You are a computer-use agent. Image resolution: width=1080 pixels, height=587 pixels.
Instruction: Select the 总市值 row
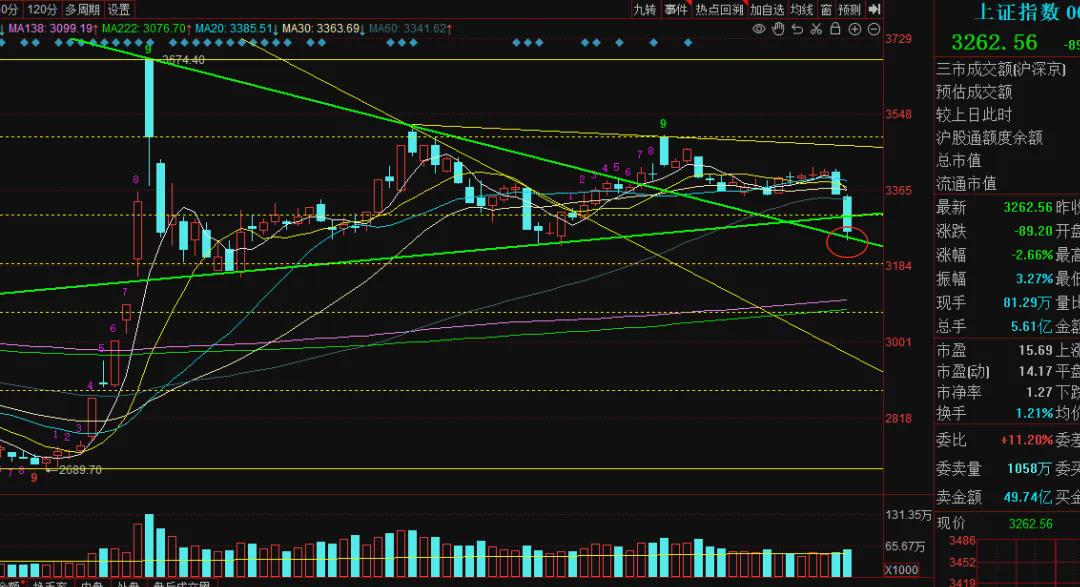click(958, 160)
